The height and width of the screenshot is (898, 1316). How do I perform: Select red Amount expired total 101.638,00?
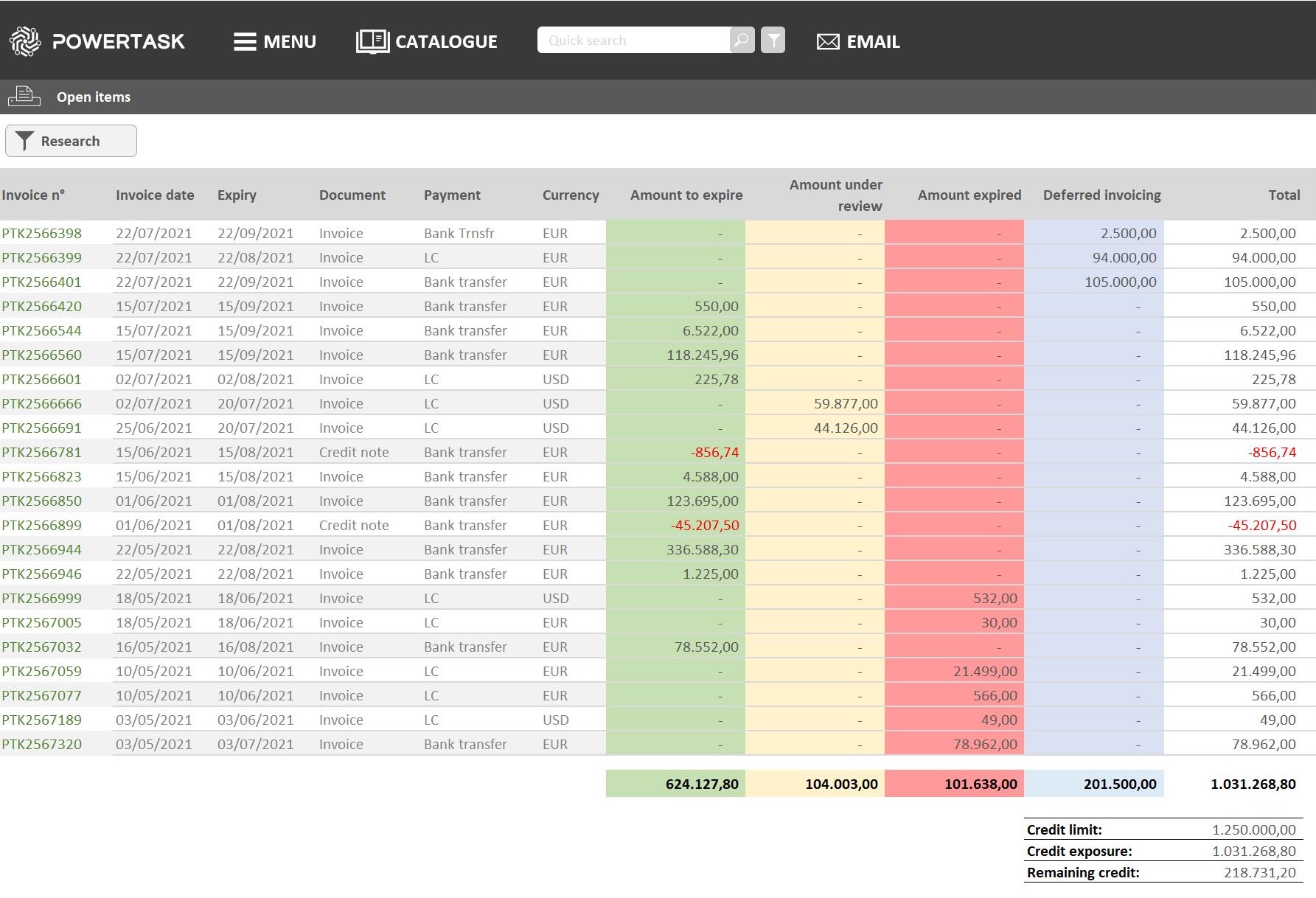coord(980,784)
